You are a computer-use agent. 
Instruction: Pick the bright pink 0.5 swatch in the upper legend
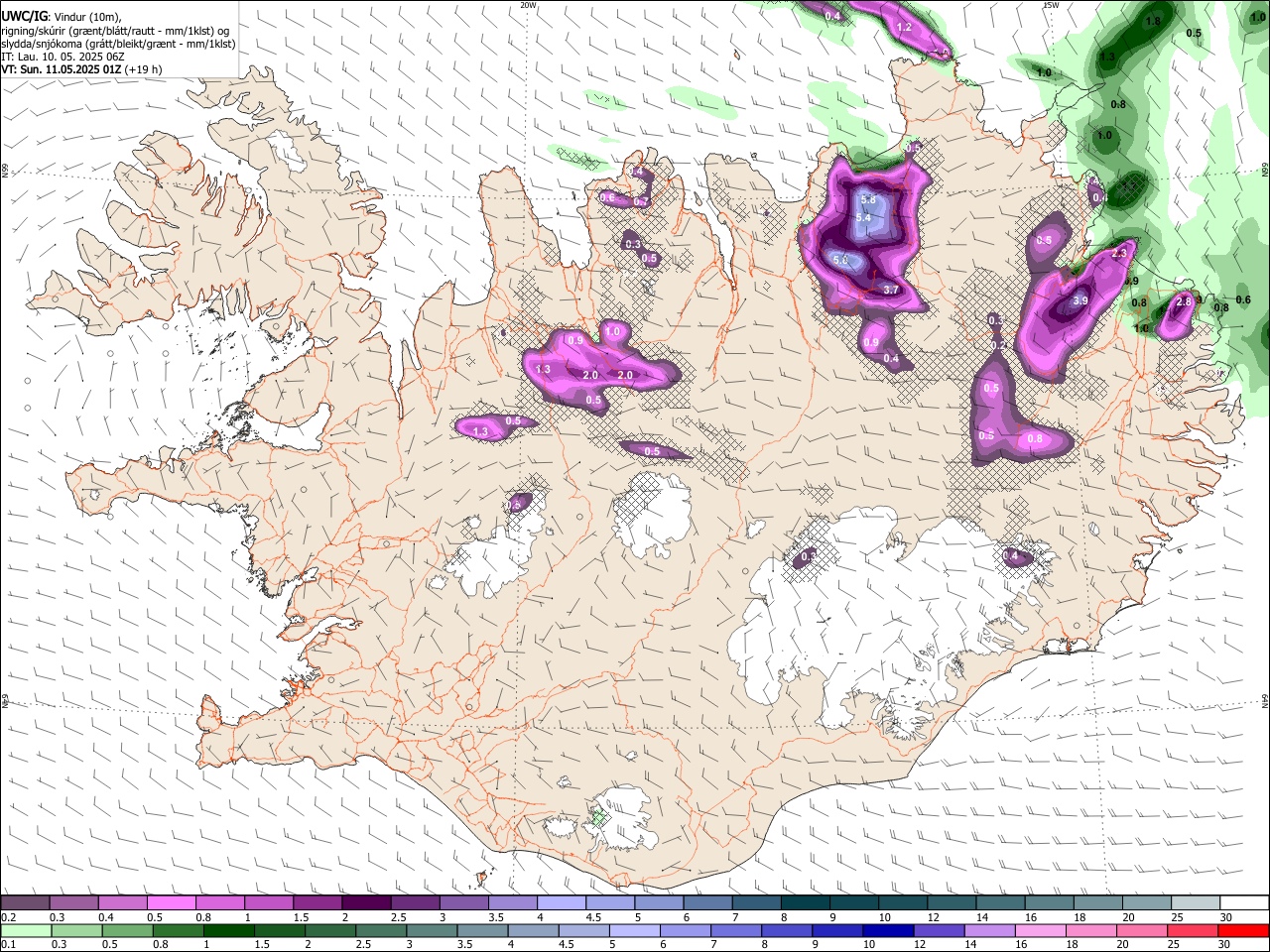tap(171, 903)
